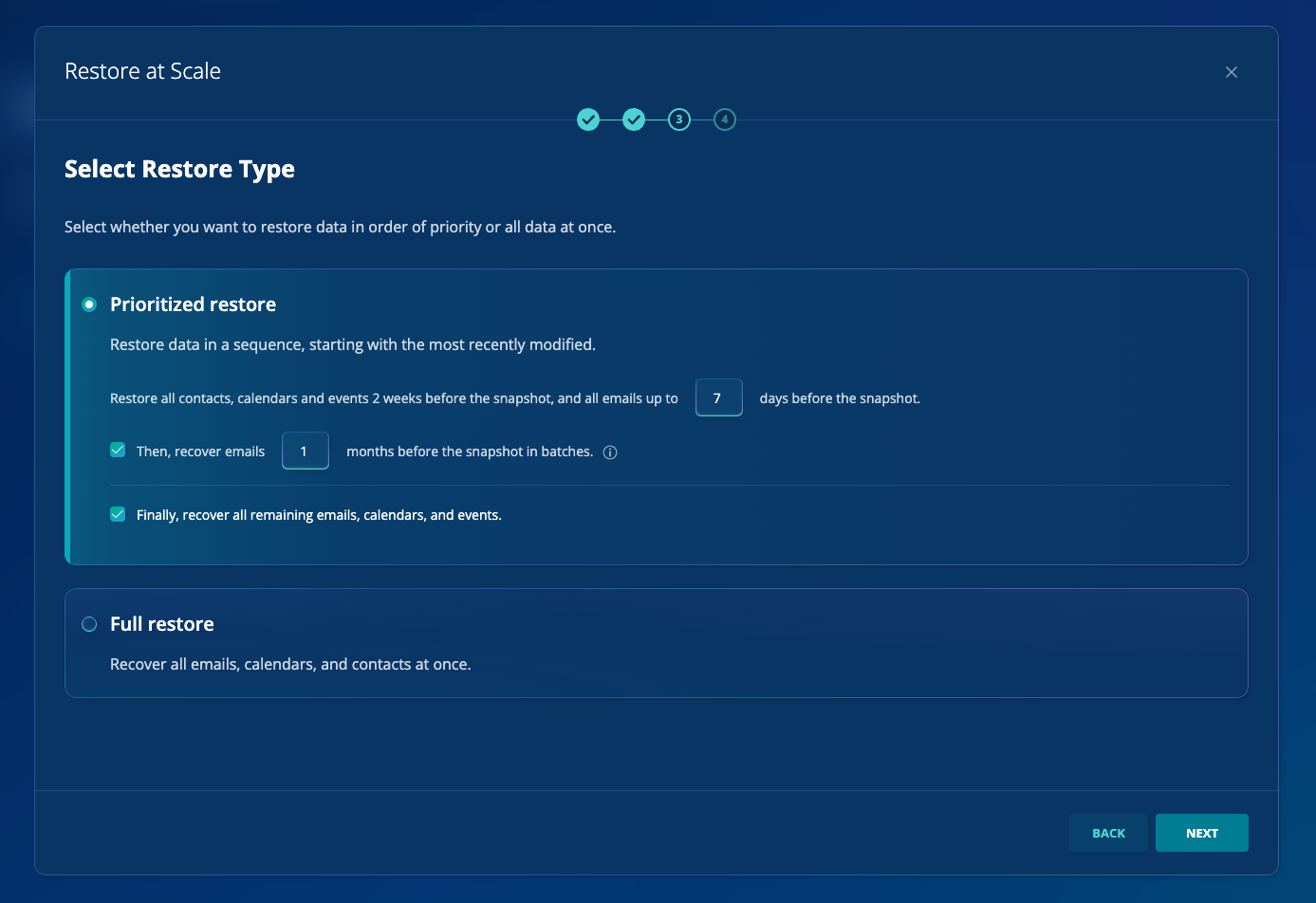This screenshot has height=903, width=1316.
Task: Click the step 3 indicator circle
Action: pyautogui.click(x=679, y=120)
